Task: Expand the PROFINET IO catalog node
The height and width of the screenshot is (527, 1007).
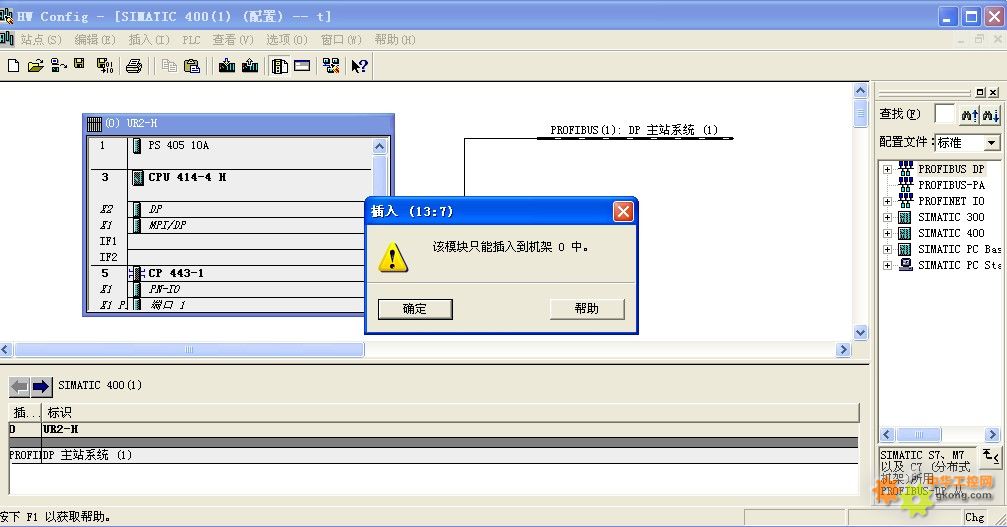Action: click(888, 202)
